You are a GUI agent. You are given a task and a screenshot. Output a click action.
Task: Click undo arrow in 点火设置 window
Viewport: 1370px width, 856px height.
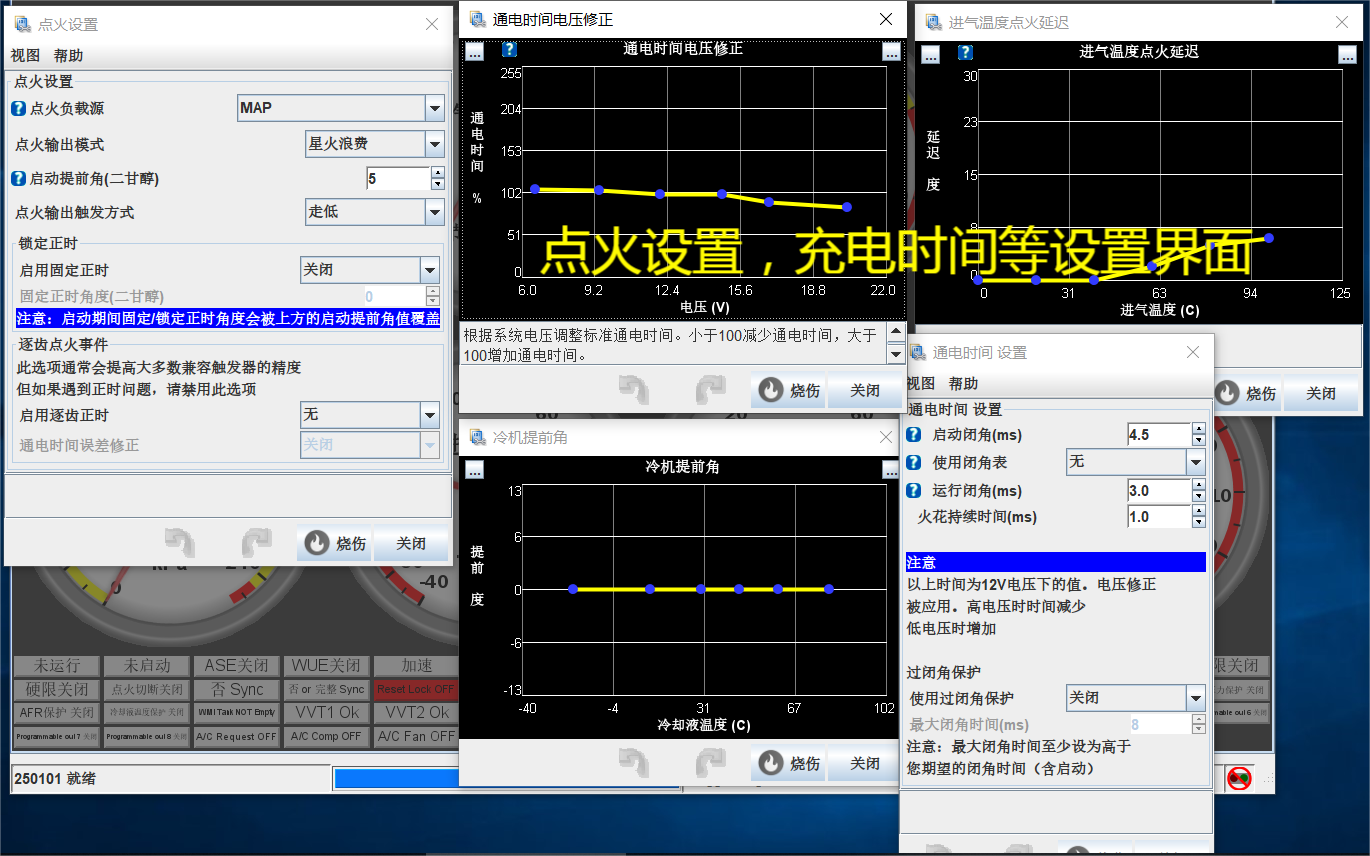coord(180,543)
